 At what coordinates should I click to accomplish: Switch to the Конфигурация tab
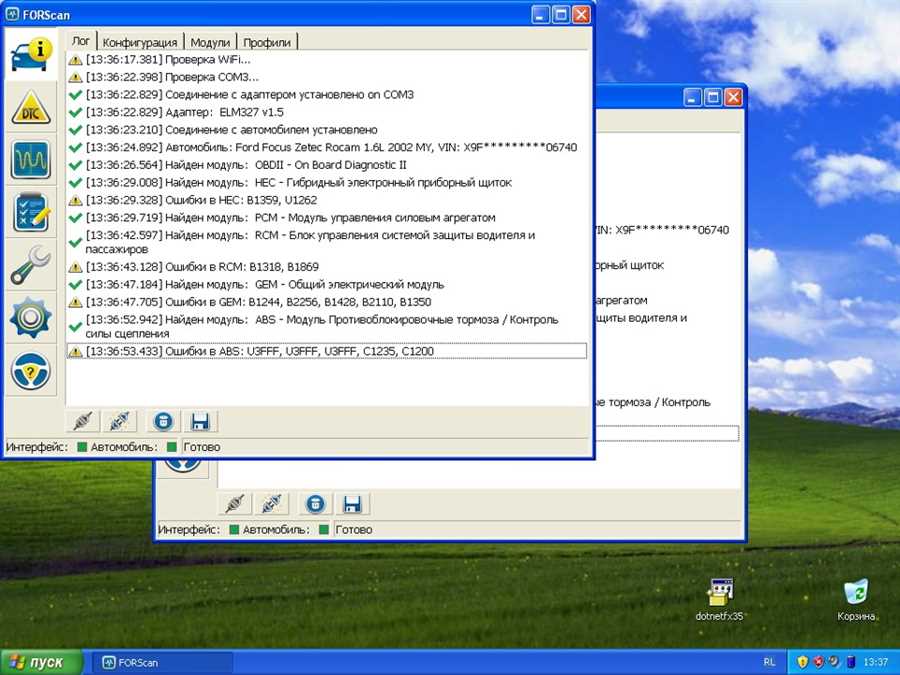click(139, 42)
